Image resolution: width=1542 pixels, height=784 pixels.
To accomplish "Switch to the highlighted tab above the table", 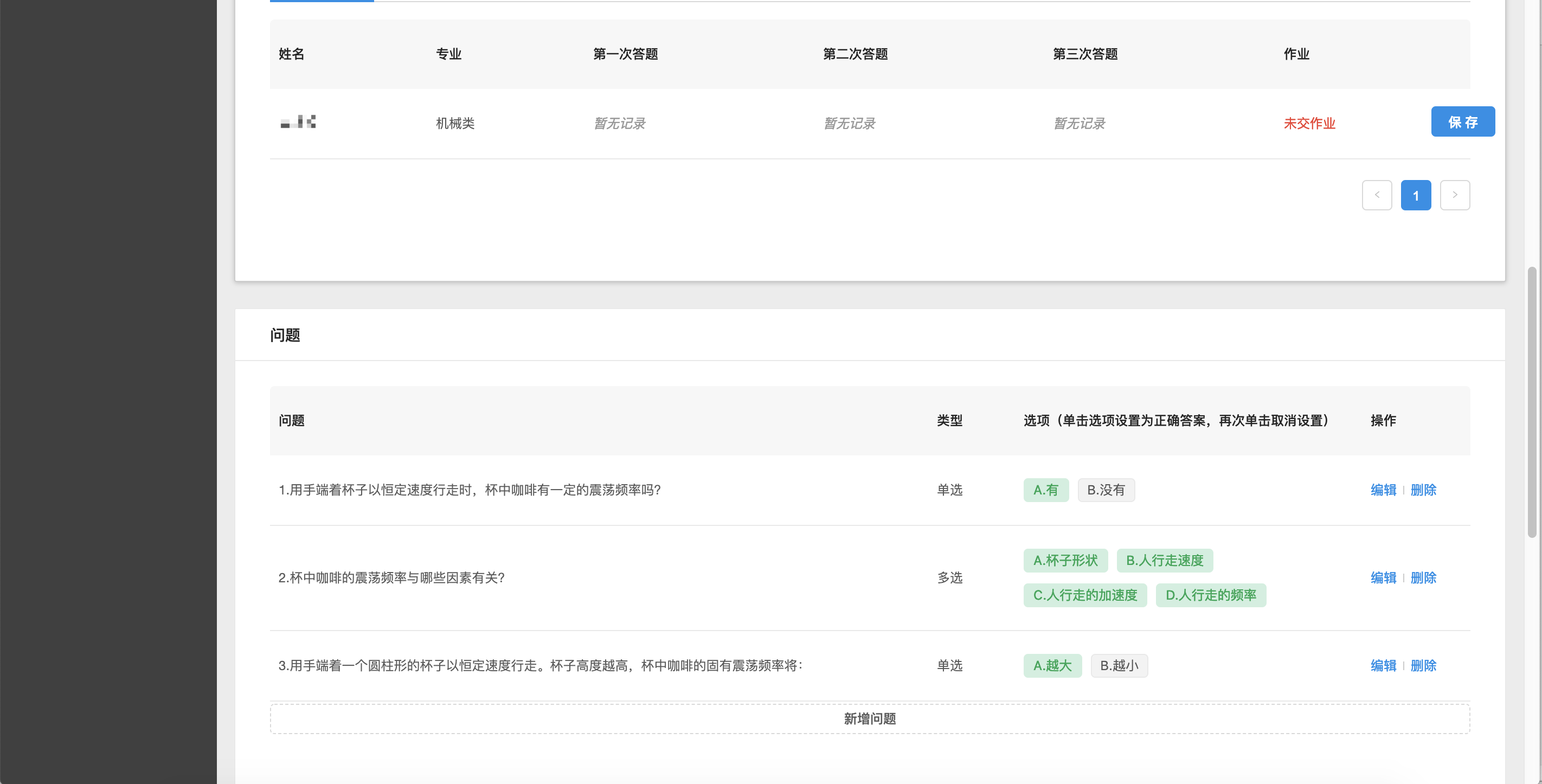I will pos(322,2).
